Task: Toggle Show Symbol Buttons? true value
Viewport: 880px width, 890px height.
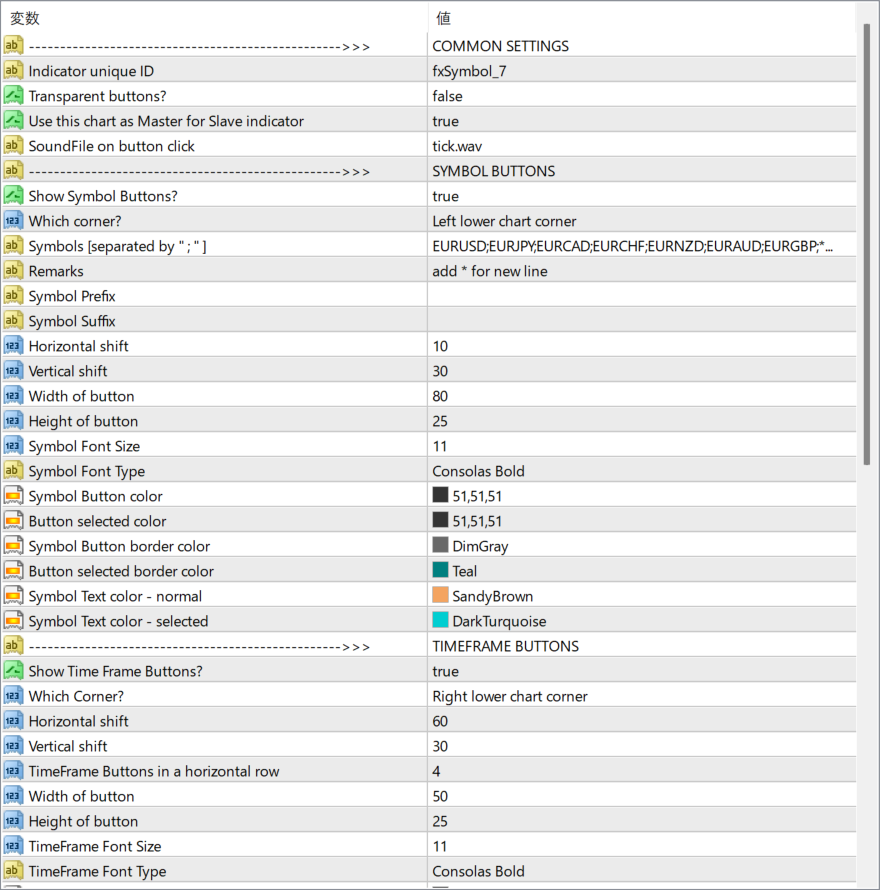Action: [640, 196]
